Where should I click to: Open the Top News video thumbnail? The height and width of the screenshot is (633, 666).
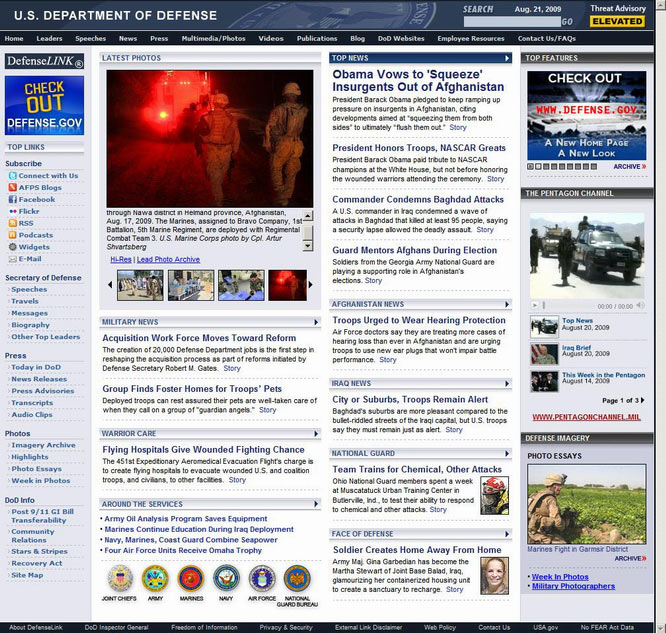544,326
